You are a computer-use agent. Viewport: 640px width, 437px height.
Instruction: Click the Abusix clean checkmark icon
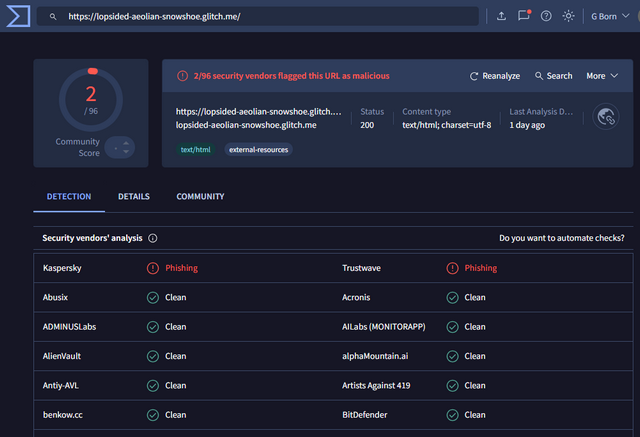tap(153, 297)
